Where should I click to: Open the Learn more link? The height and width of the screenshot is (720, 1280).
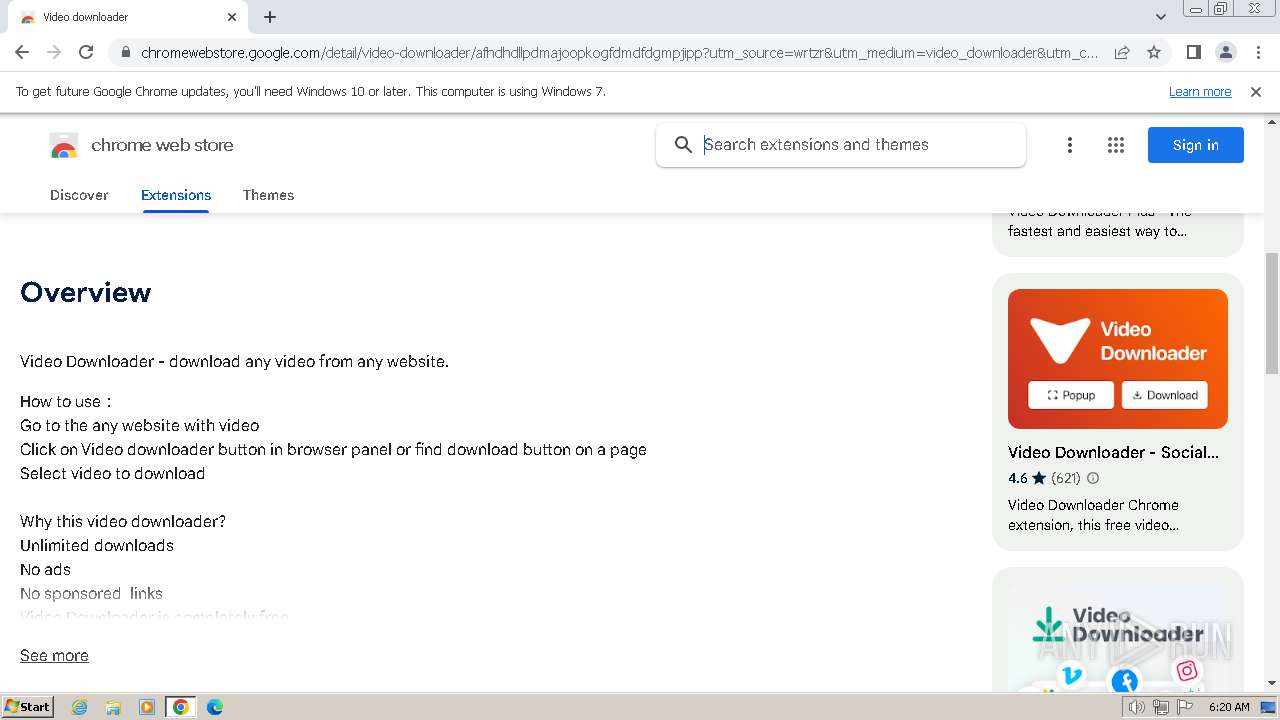tap(1200, 91)
